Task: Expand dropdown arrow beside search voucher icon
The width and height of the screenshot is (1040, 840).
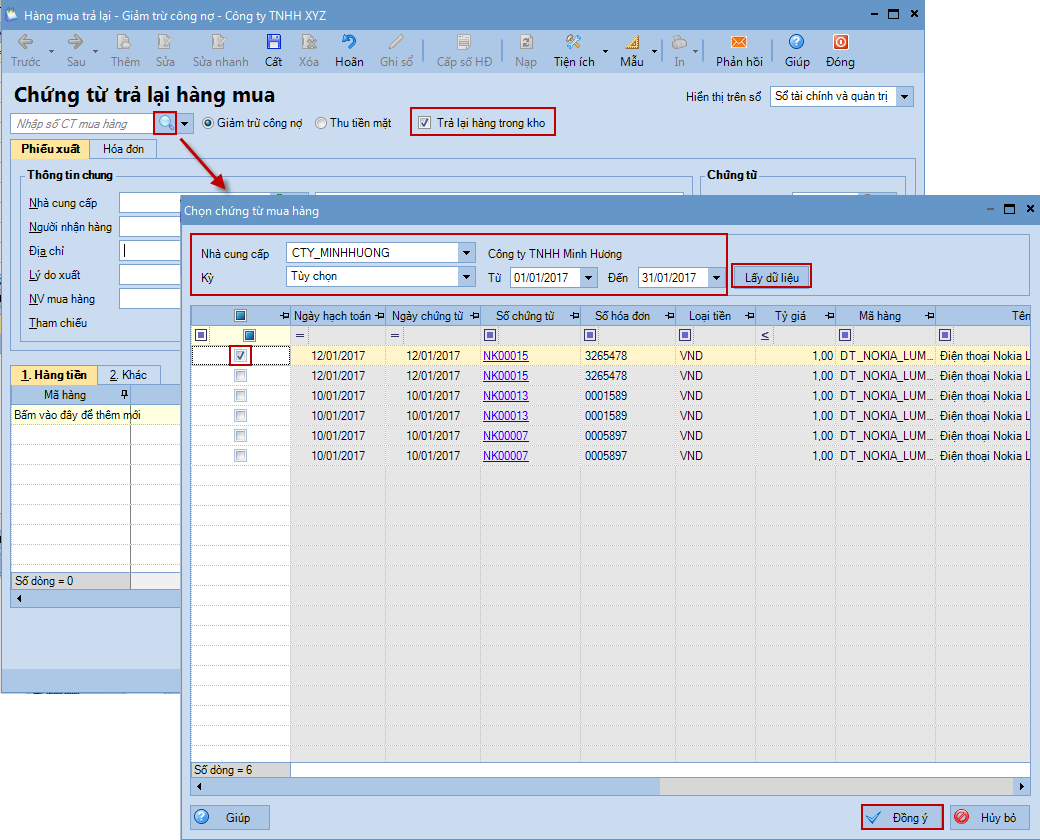Action: coord(185,123)
